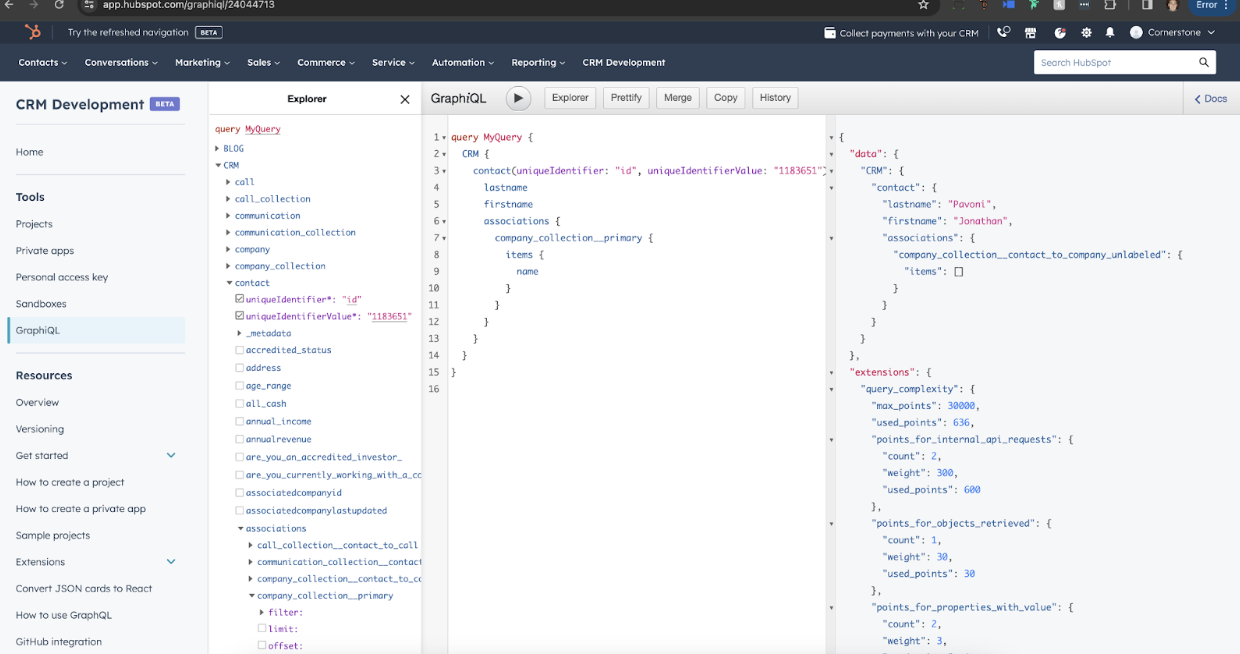
Task: Click the Error button in browser toolbar
Action: pyautogui.click(x=1213, y=5)
